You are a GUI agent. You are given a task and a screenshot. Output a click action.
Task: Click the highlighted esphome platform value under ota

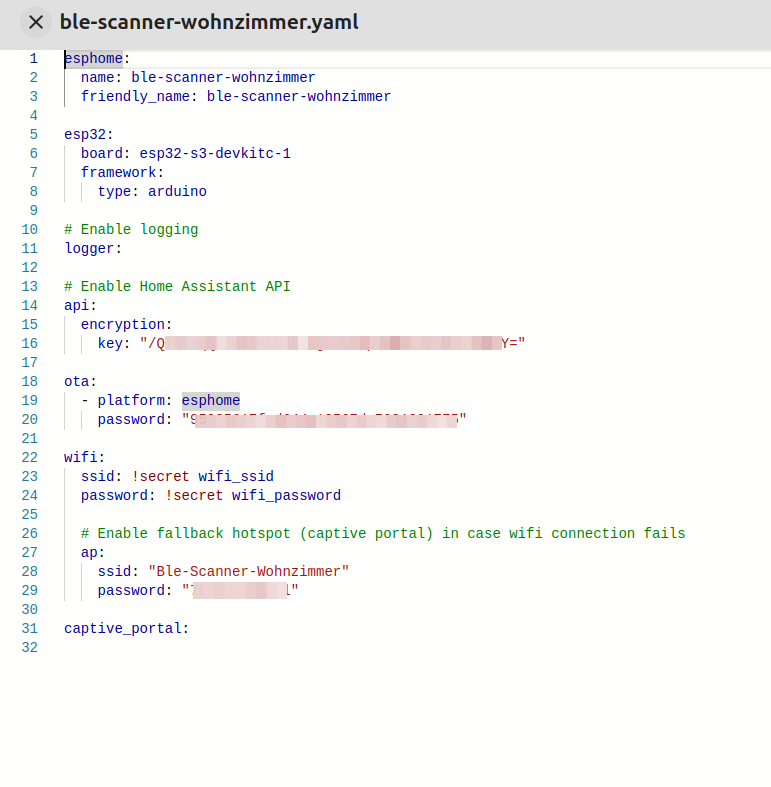(210, 400)
